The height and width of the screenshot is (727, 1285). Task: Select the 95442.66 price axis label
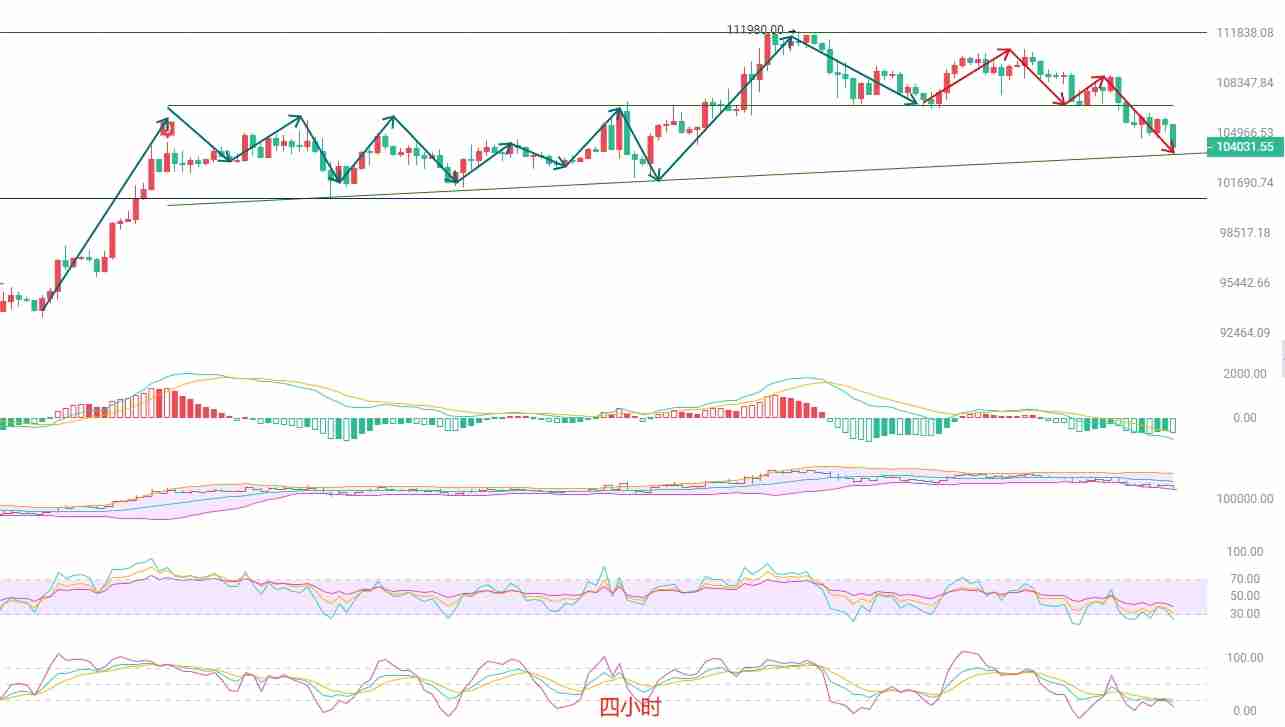[x=1244, y=283]
